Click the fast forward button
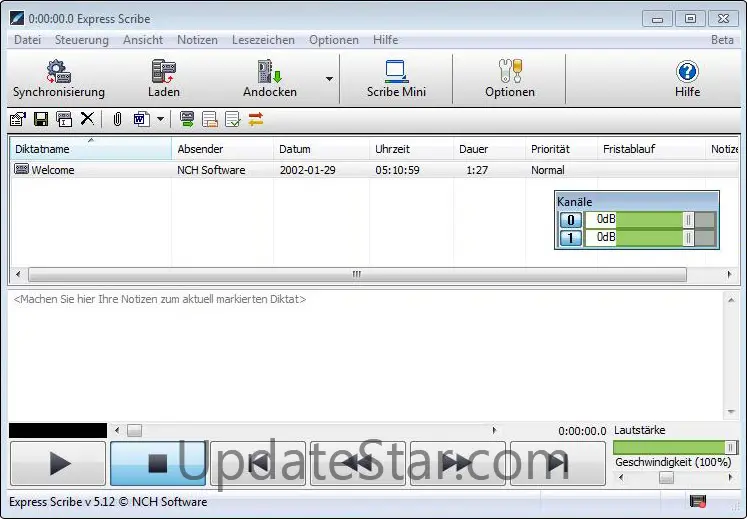 458,463
